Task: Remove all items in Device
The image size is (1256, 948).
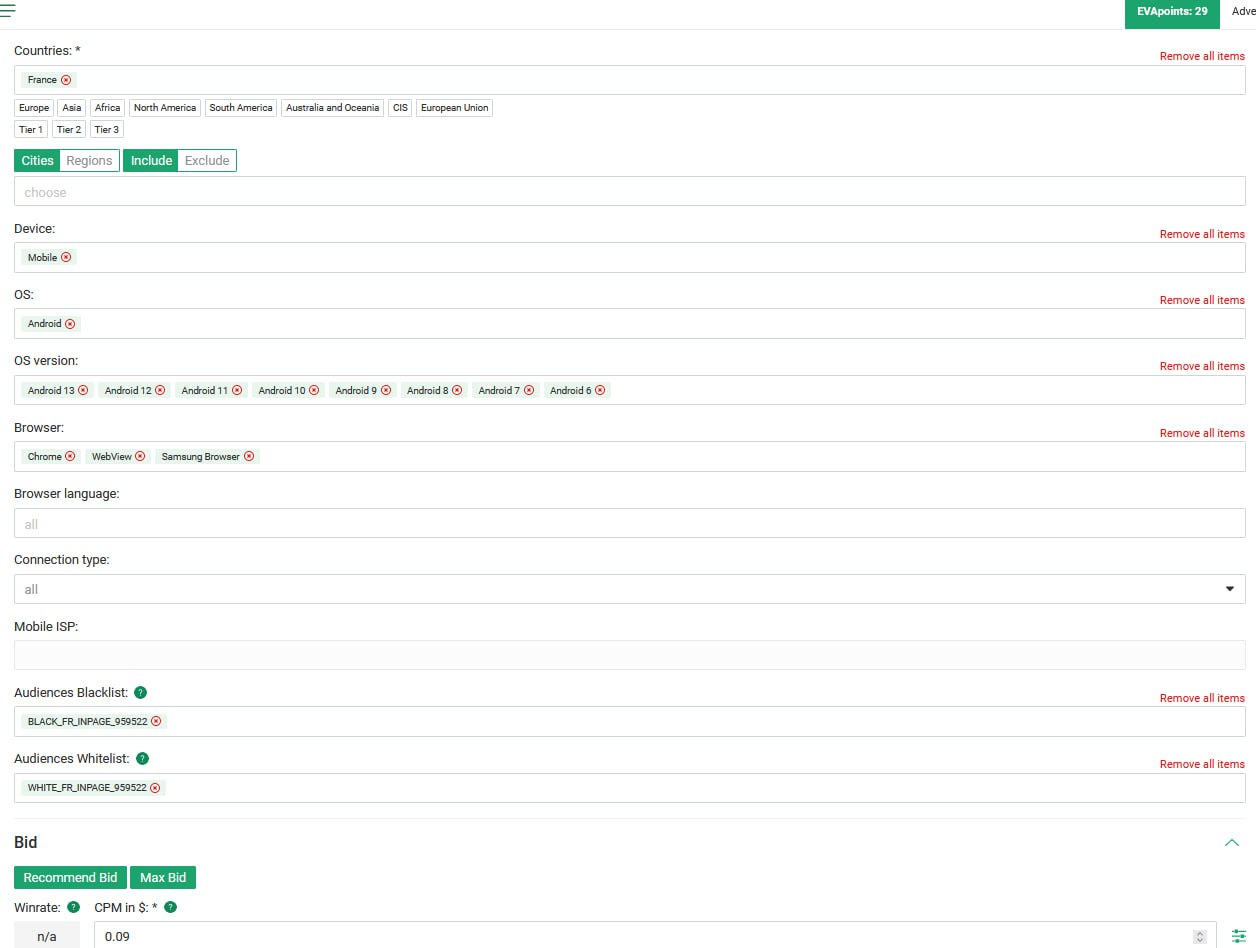Action: [x=1202, y=234]
